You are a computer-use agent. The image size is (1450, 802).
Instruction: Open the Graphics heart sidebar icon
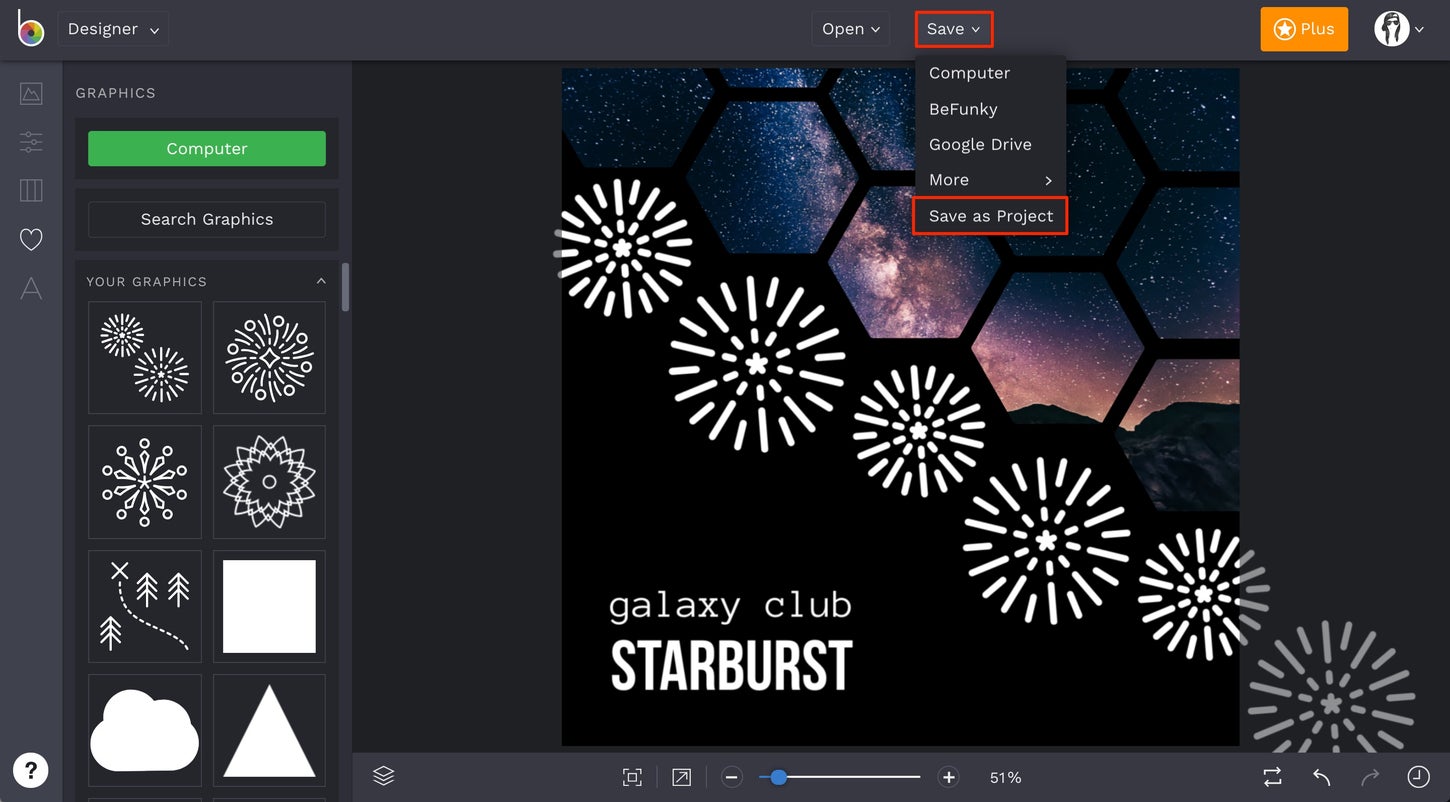click(31, 239)
